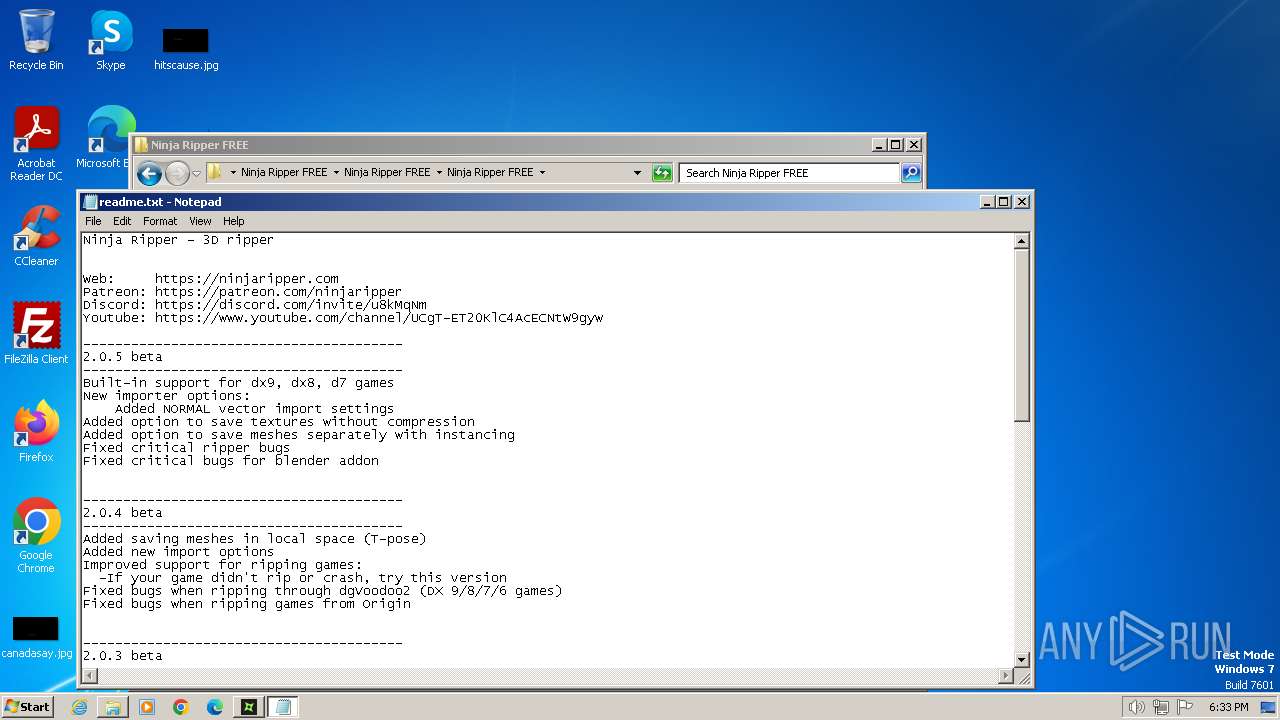Screen dimensions: 1280x720
Task: Open the address bar history dropdown
Action: (637, 173)
